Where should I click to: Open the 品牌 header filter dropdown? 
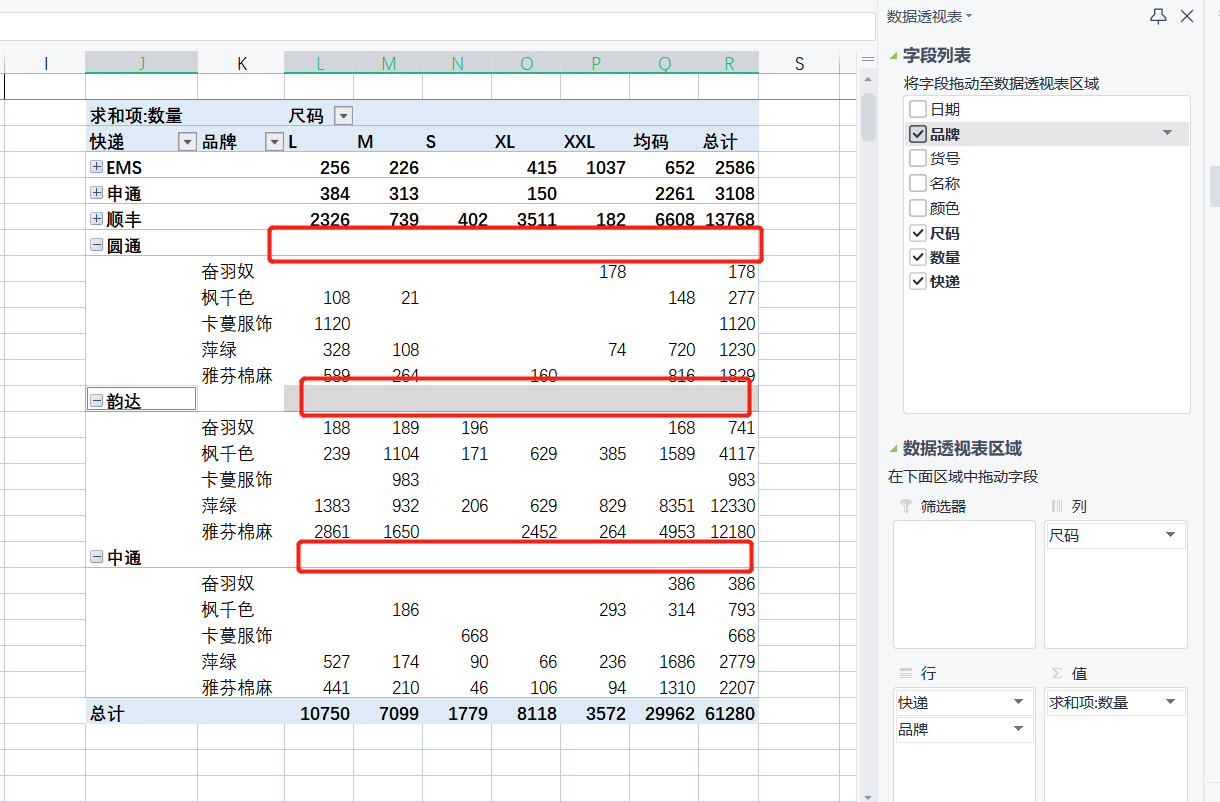(x=274, y=142)
